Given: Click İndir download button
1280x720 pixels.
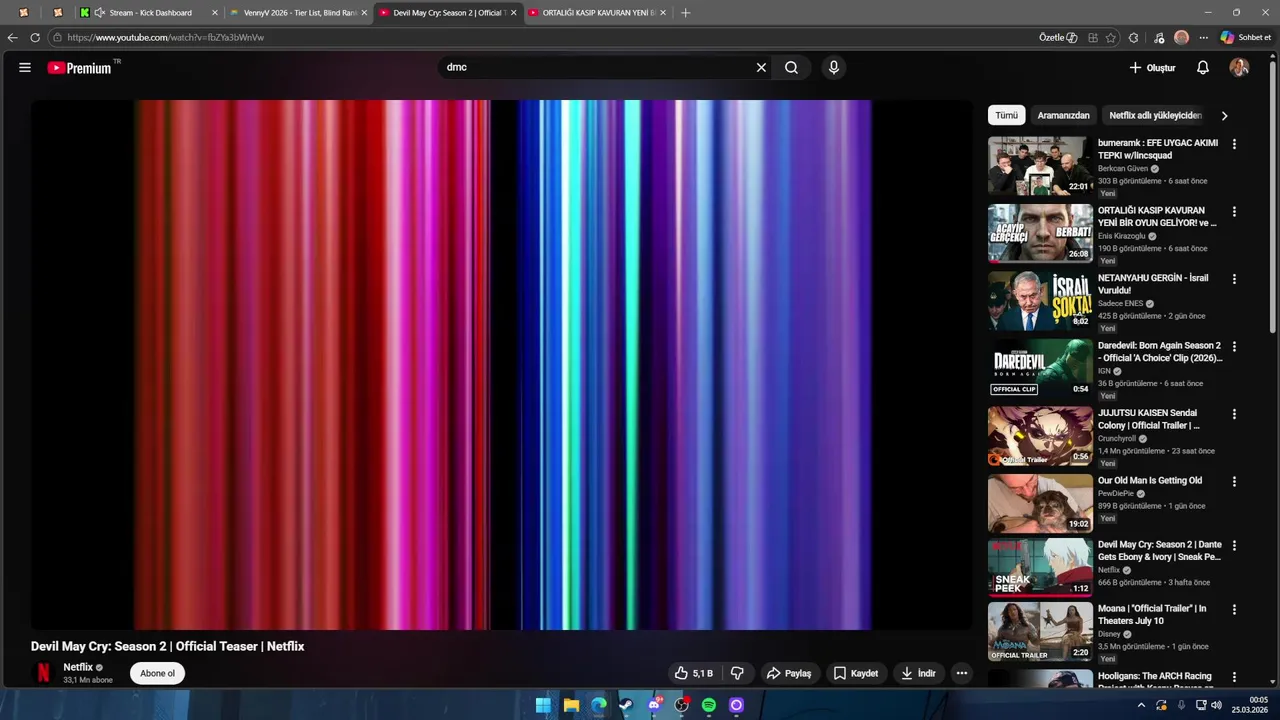Looking at the screenshot, I should [x=918, y=673].
